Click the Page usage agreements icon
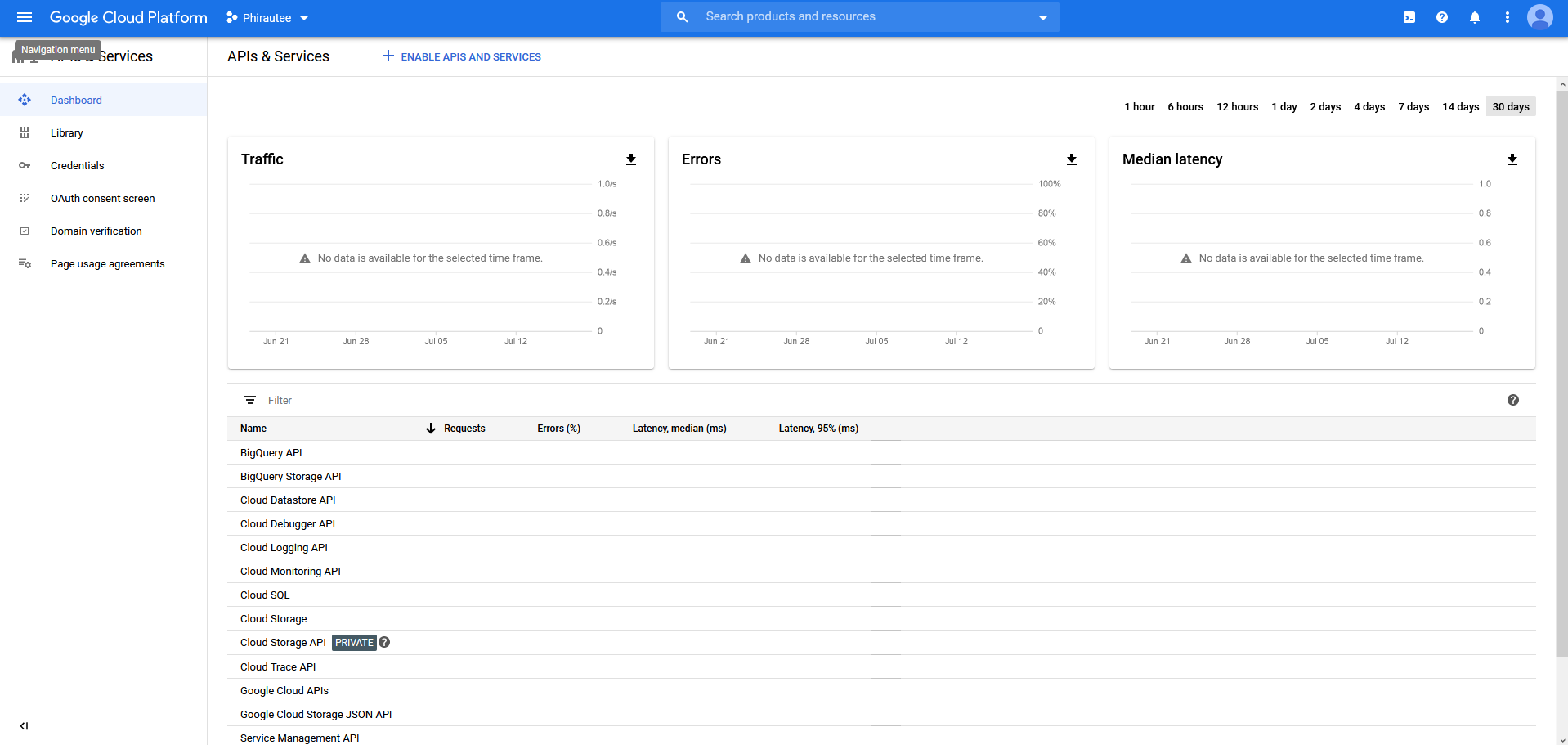The image size is (1568, 745). [x=25, y=263]
